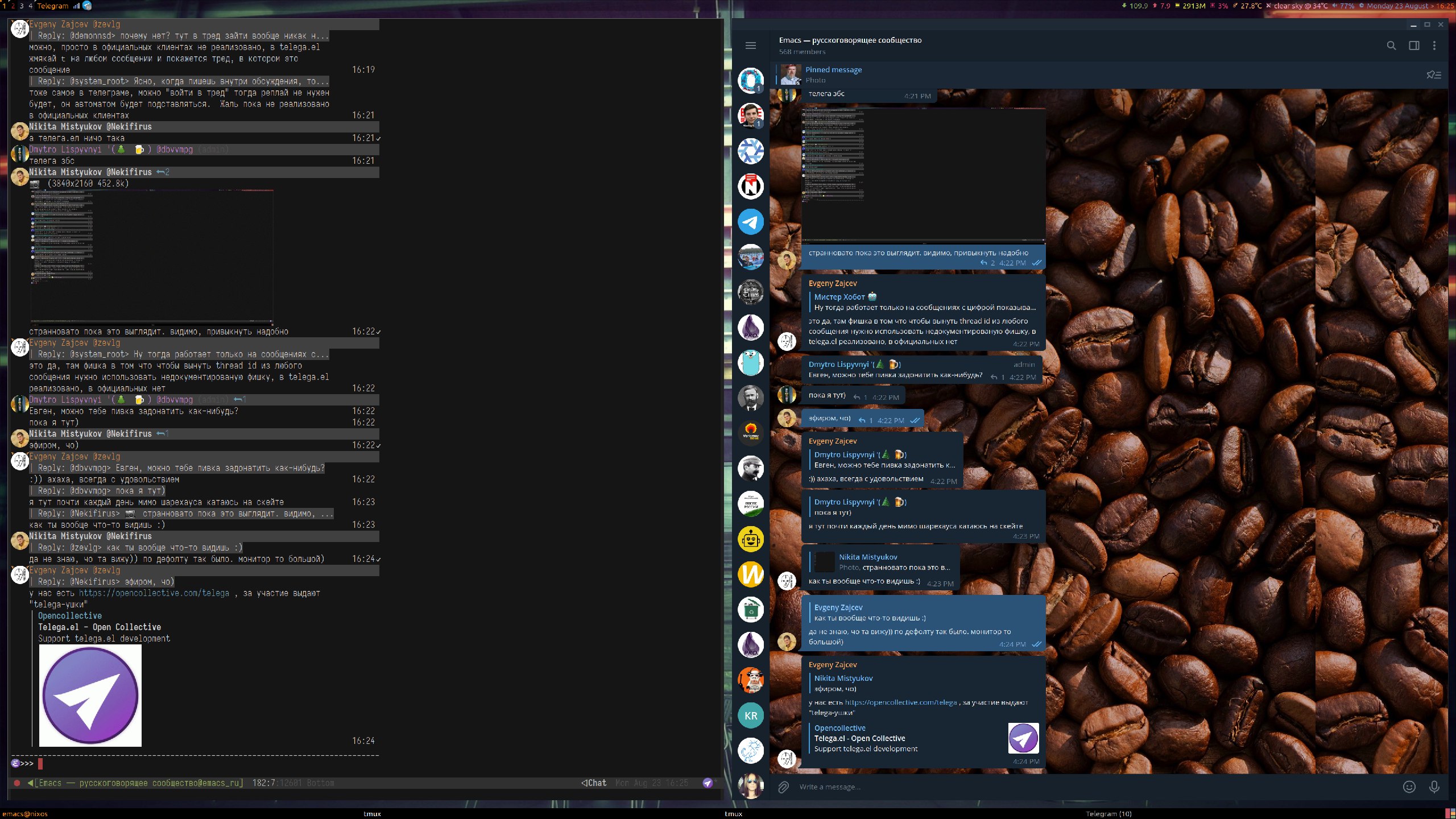Image resolution: width=1456 pixels, height=819 pixels.
Task: Open the top chat with unread badge
Action: (751, 81)
